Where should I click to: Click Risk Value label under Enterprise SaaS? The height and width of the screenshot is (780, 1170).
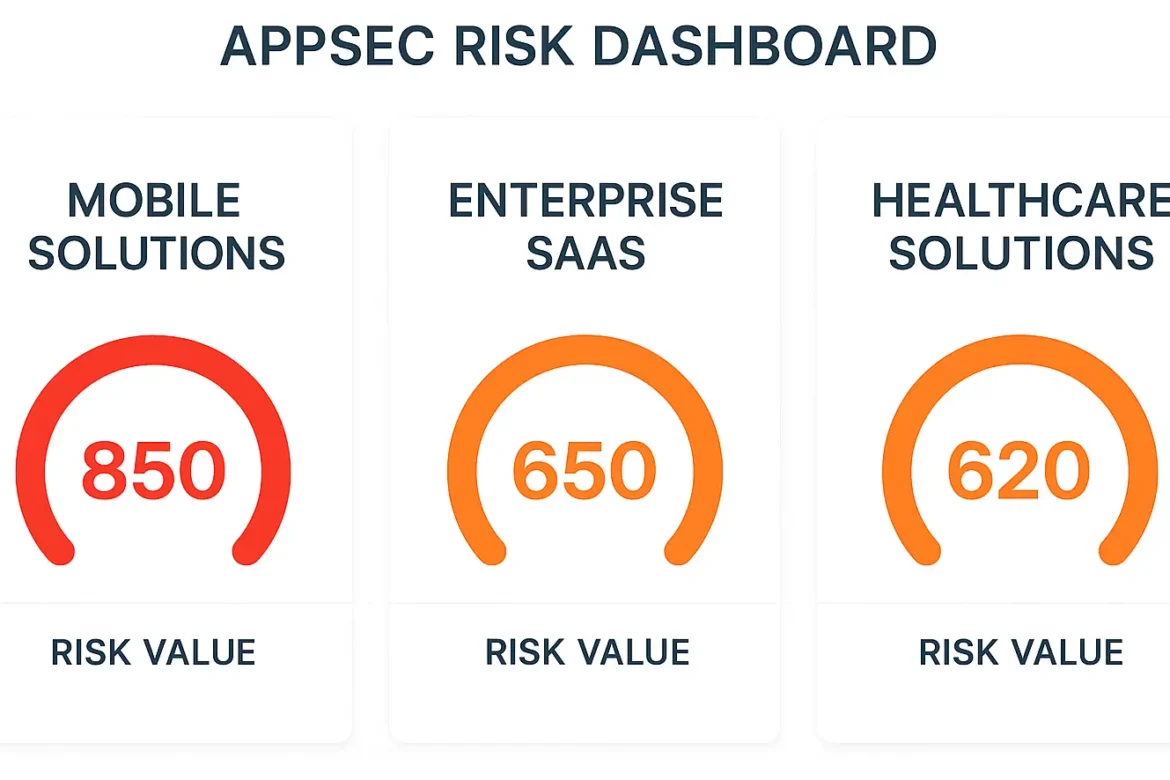point(587,653)
